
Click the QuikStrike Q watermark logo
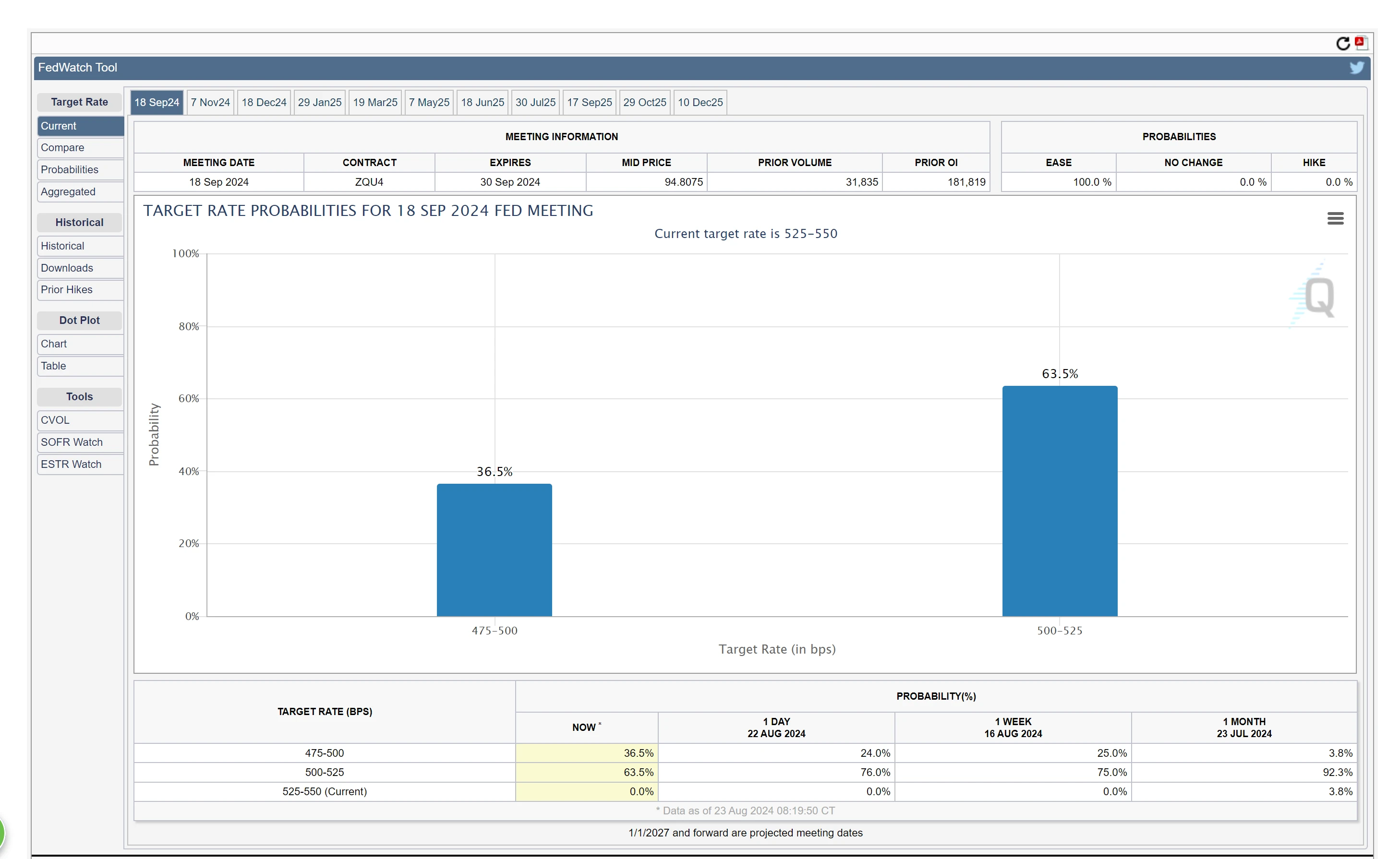click(1317, 296)
